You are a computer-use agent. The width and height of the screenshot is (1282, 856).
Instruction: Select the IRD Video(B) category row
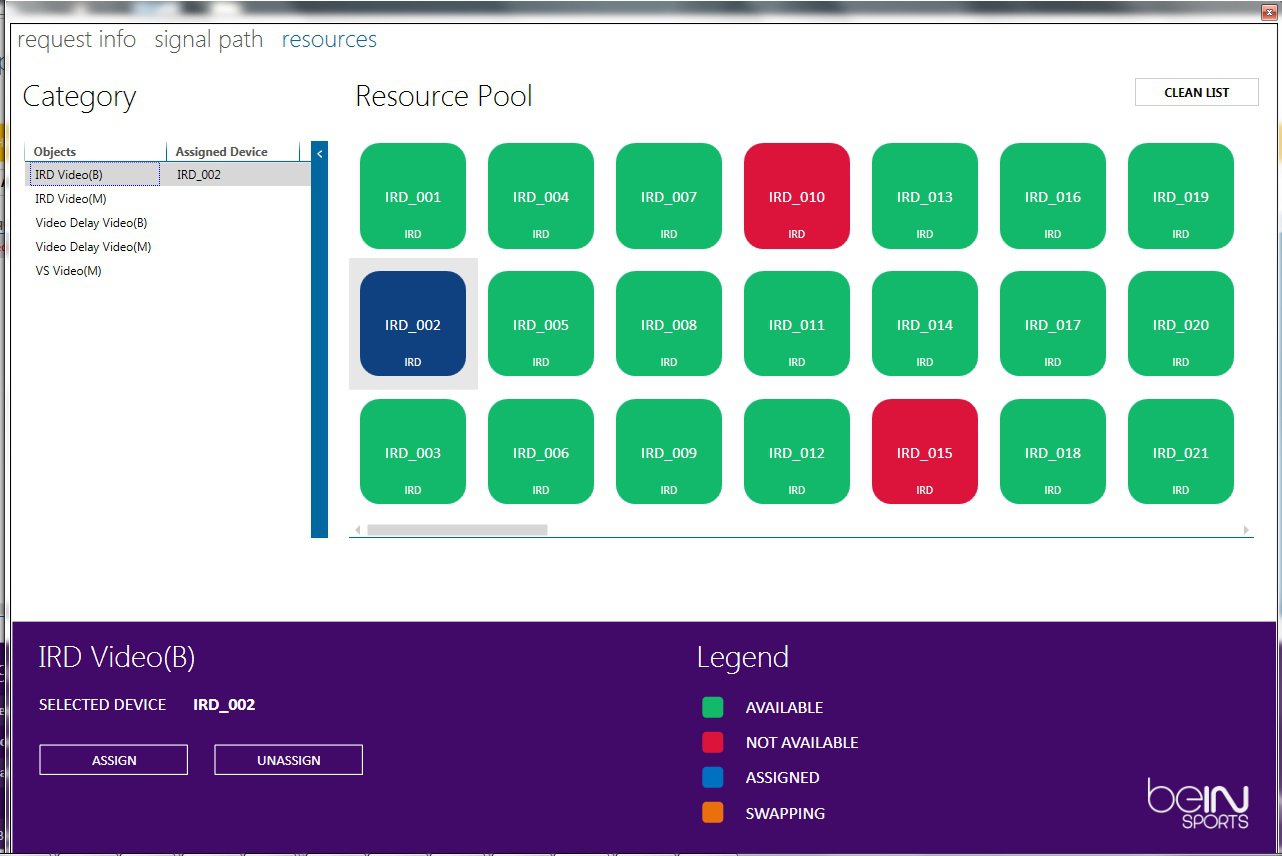168,174
